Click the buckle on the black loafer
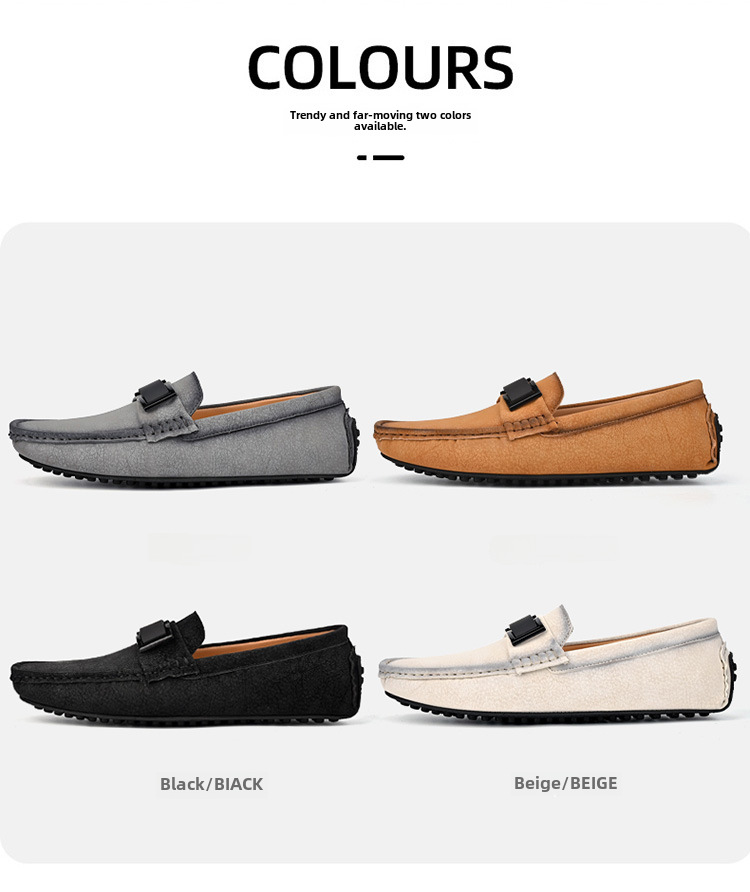Image resolution: width=750 pixels, height=892 pixels. coord(155,634)
